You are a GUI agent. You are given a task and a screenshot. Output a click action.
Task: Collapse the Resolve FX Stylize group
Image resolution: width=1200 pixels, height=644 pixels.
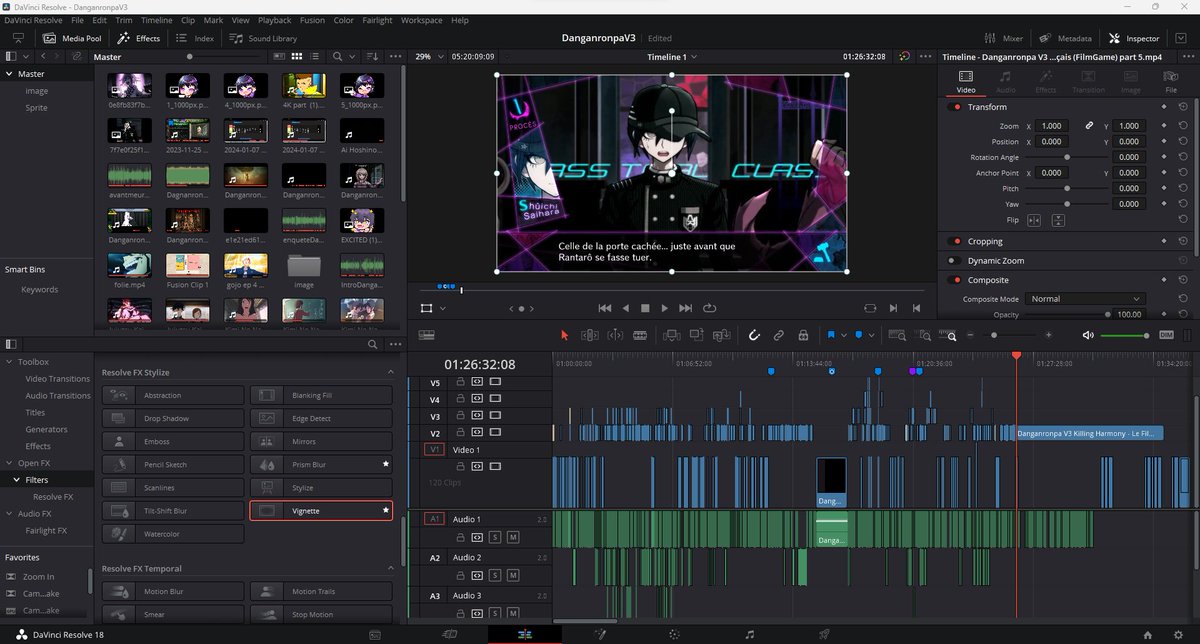pyautogui.click(x=390, y=372)
